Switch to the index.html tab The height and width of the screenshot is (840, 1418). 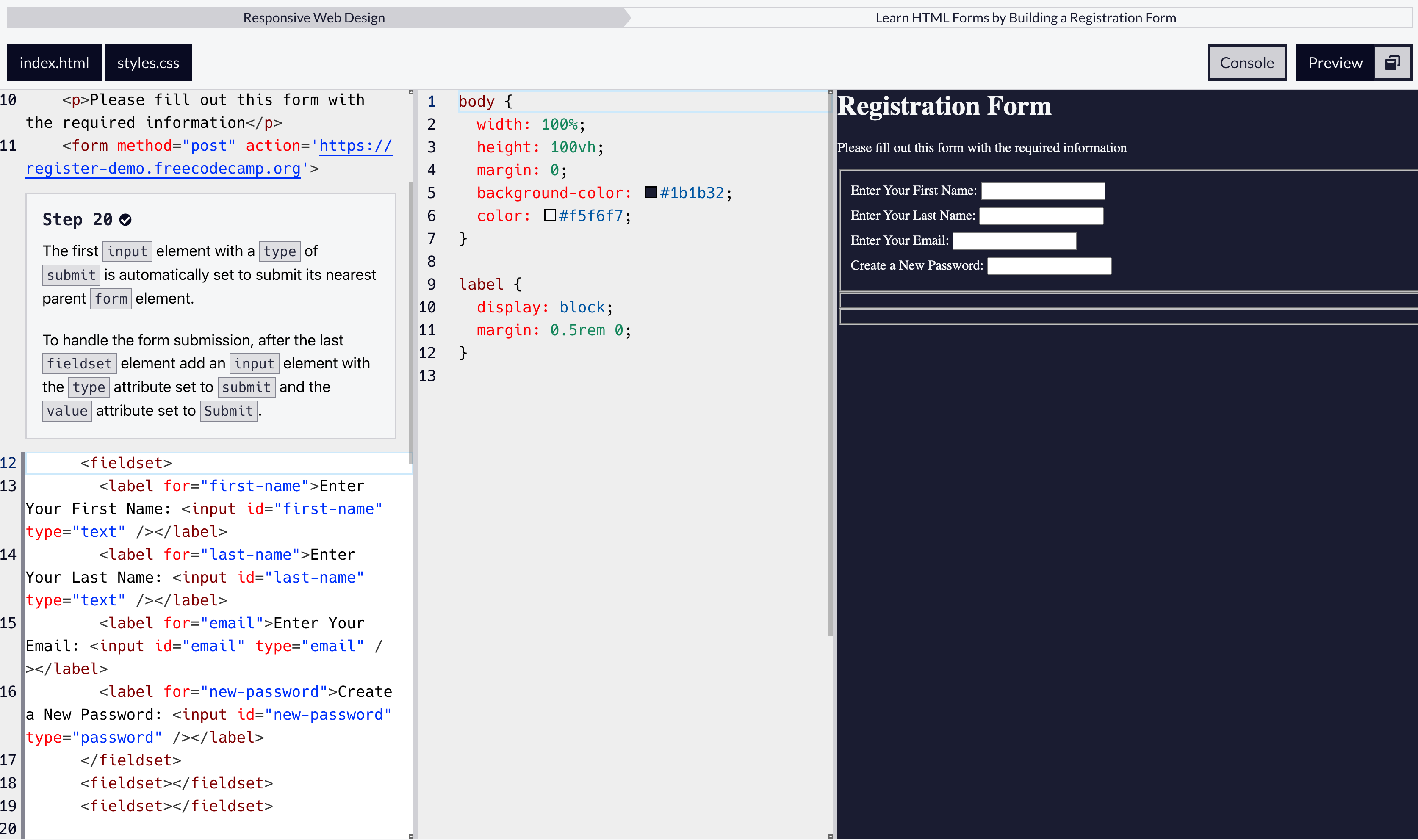pos(54,62)
